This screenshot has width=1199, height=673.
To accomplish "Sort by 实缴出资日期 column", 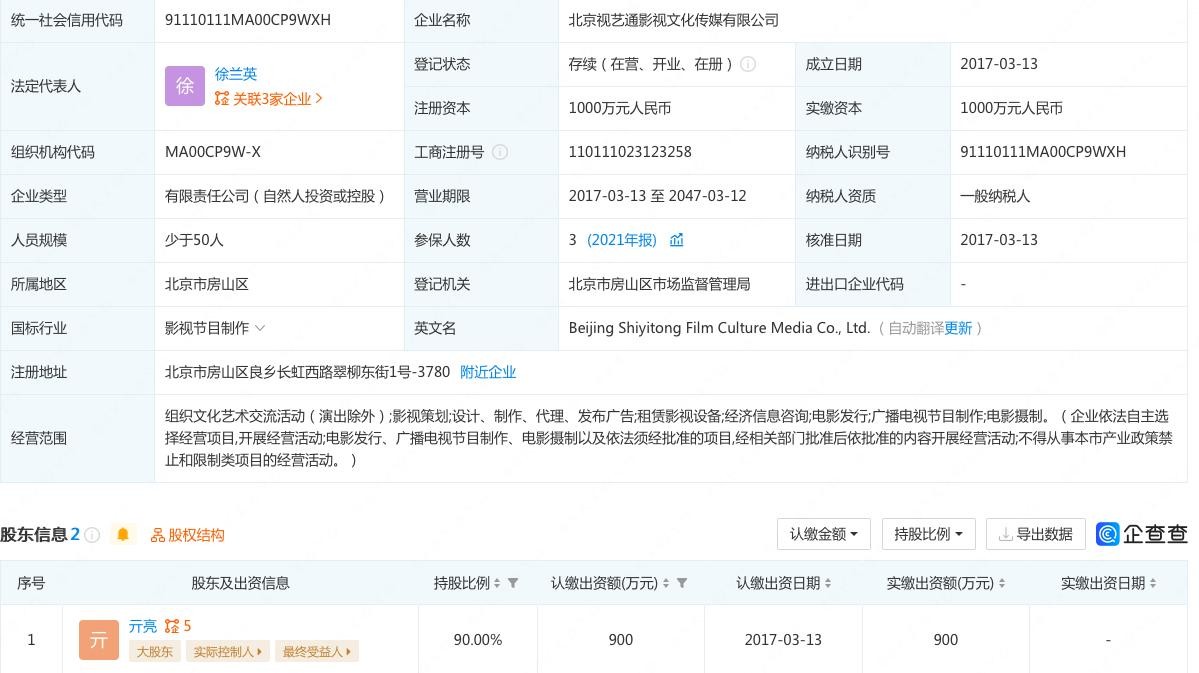I will (x=1153, y=583).
